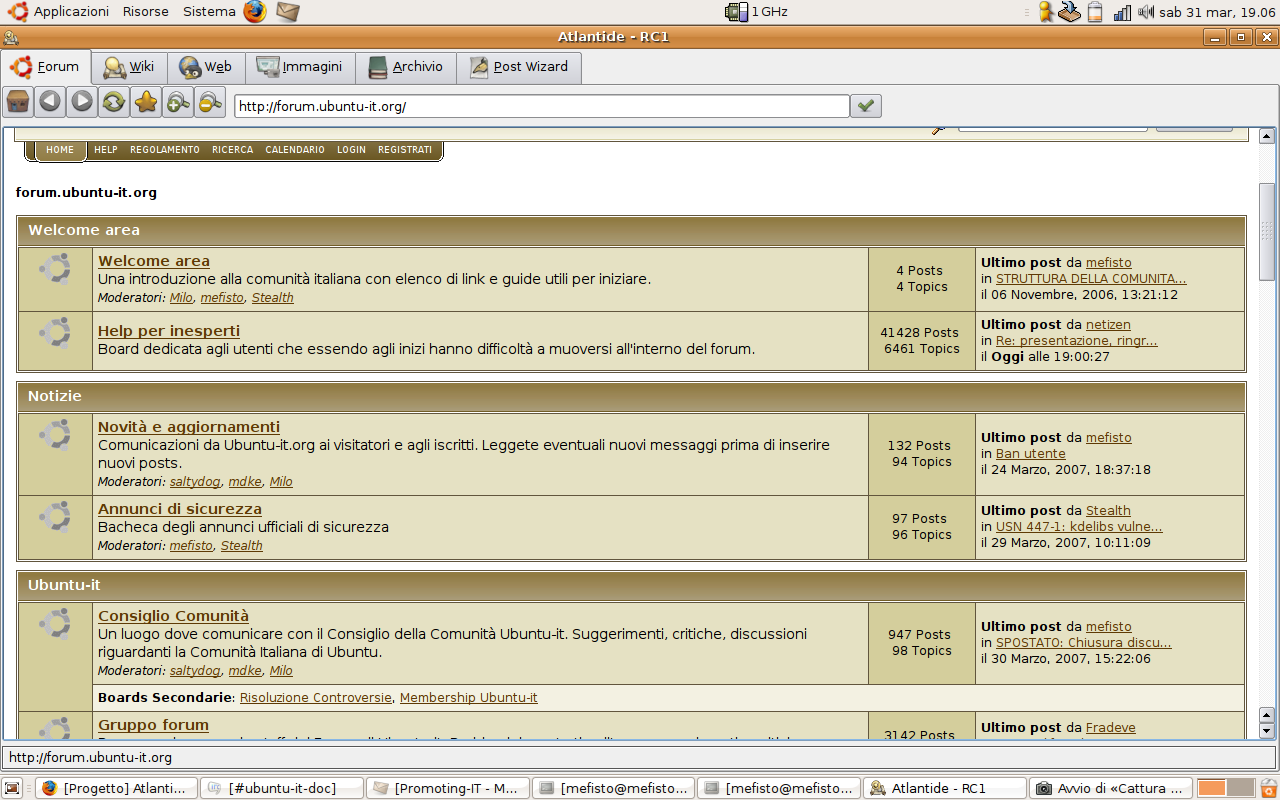Open the Archivio tab
This screenshot has height=800, width=1280.
coord(406,67)
